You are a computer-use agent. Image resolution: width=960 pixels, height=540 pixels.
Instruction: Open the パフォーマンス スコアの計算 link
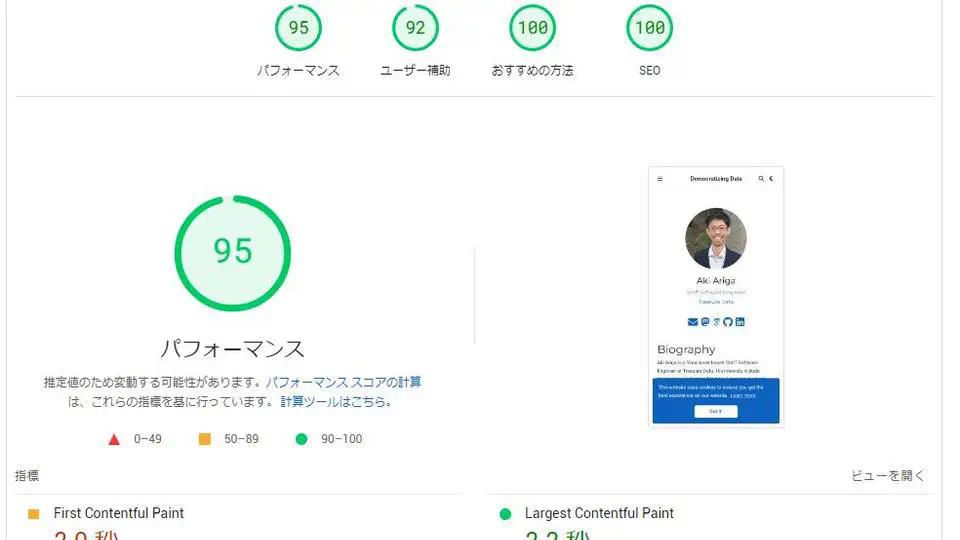[343, 383]
